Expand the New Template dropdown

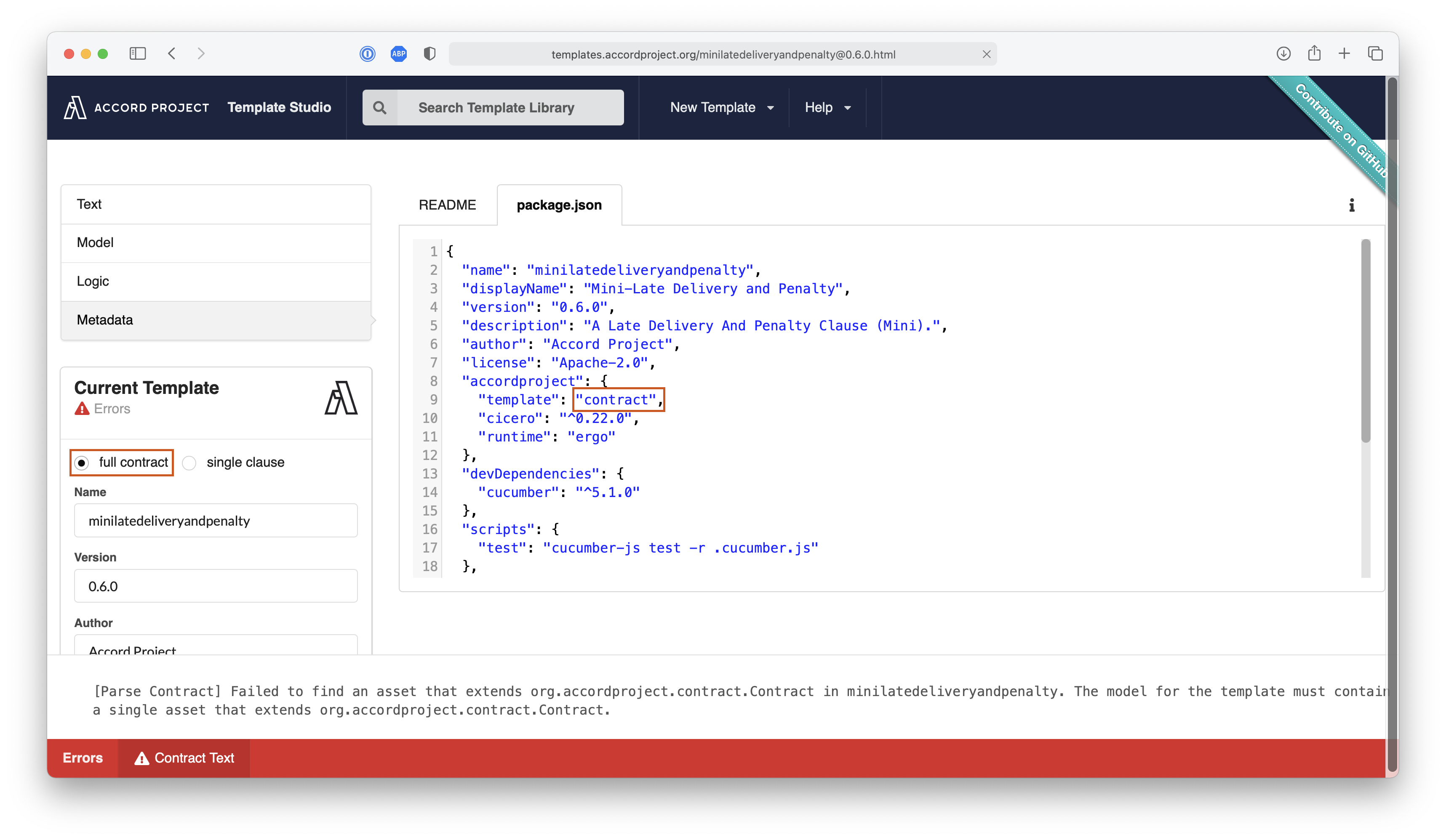tap(721, 107)
